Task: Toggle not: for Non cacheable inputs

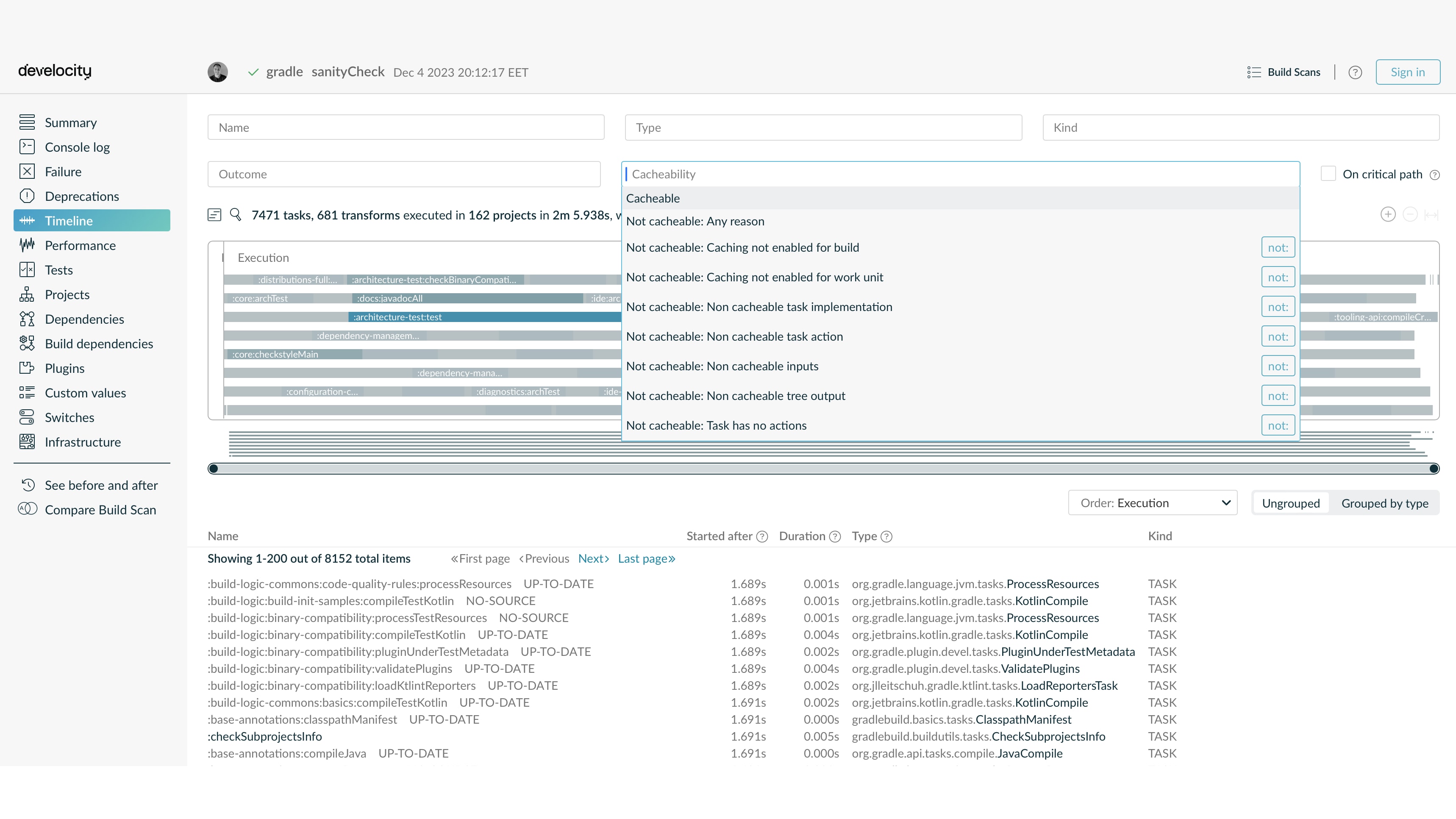Action: [1278, 366]
